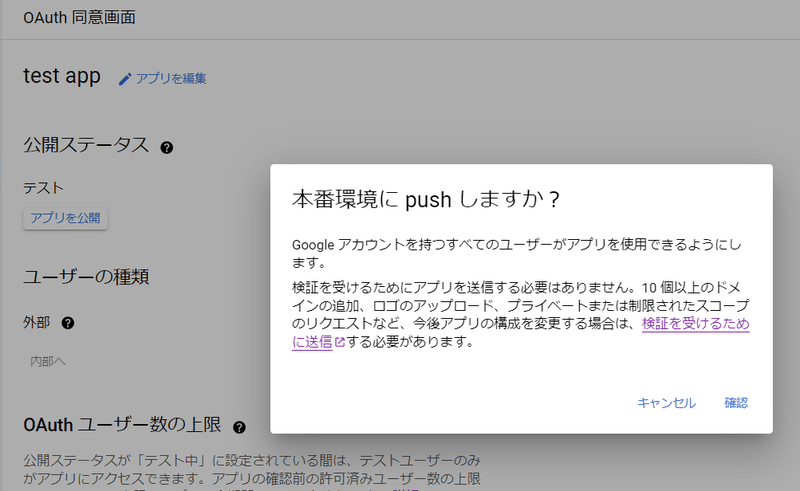Screen dimensions: 800x491
Task: Click the first dialog paragraph about Google アカウント
Action: click(516, 253)
